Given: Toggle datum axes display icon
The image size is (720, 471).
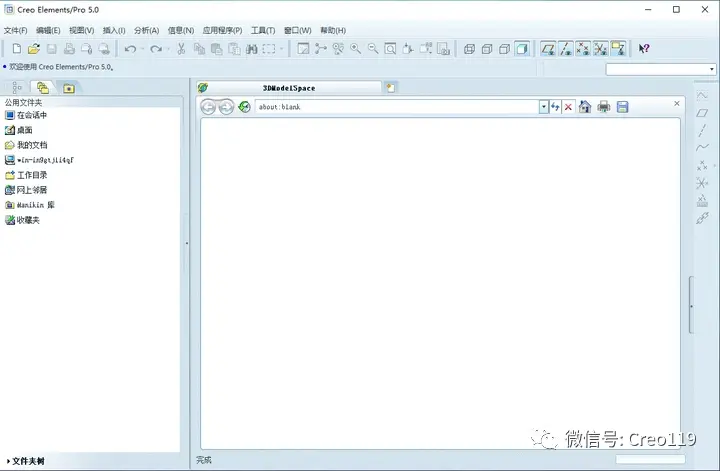Looking at the screenshot, I should pos(566,49).
